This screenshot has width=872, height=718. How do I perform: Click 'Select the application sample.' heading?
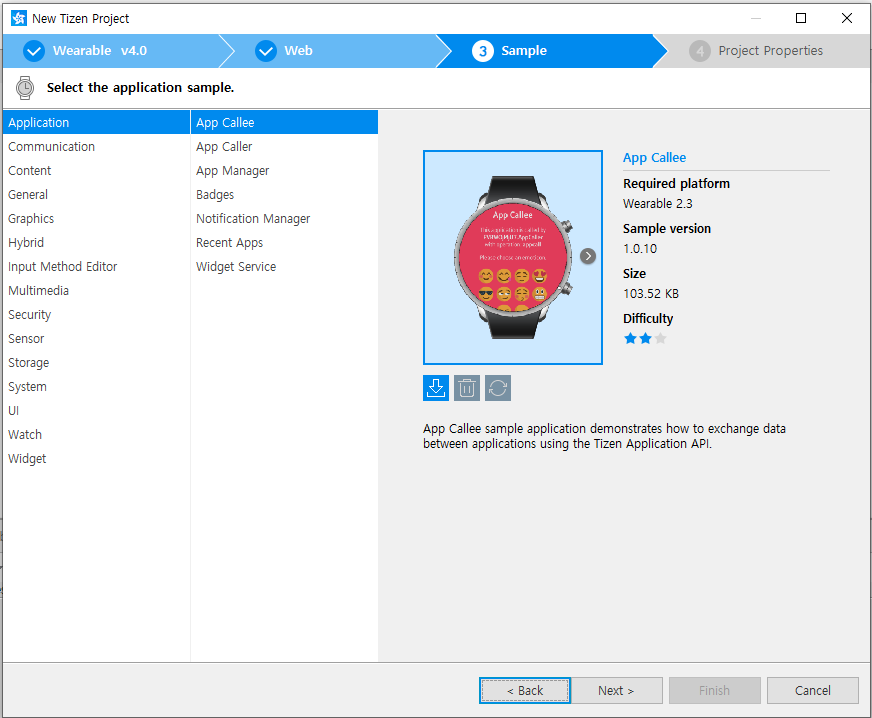[x=141, y=88]
